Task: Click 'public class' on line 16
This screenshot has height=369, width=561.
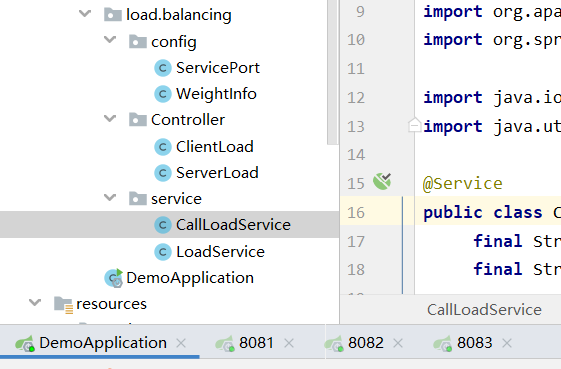Action: click(x=483, y=213)
